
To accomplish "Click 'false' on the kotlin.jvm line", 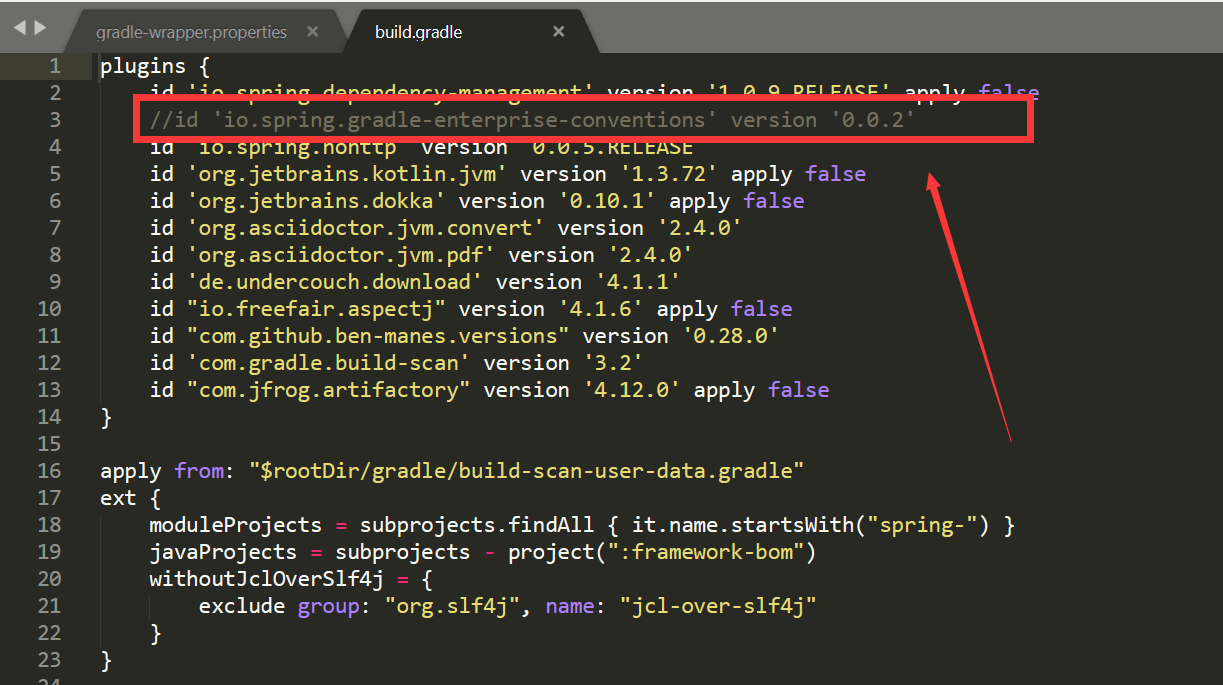I will [836, 174].
